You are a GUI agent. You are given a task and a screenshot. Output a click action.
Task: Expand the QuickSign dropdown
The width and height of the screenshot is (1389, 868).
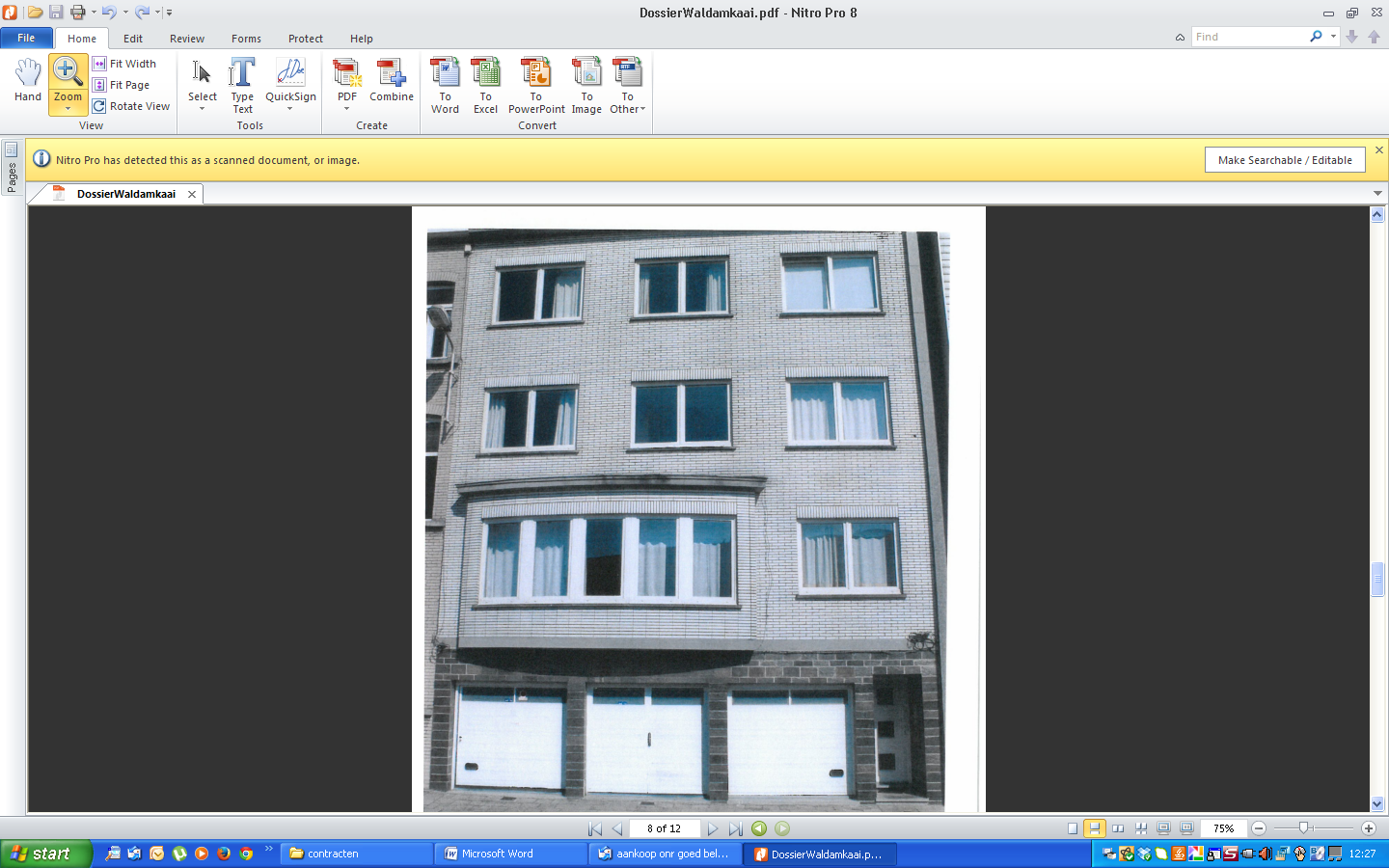[290, 109]
